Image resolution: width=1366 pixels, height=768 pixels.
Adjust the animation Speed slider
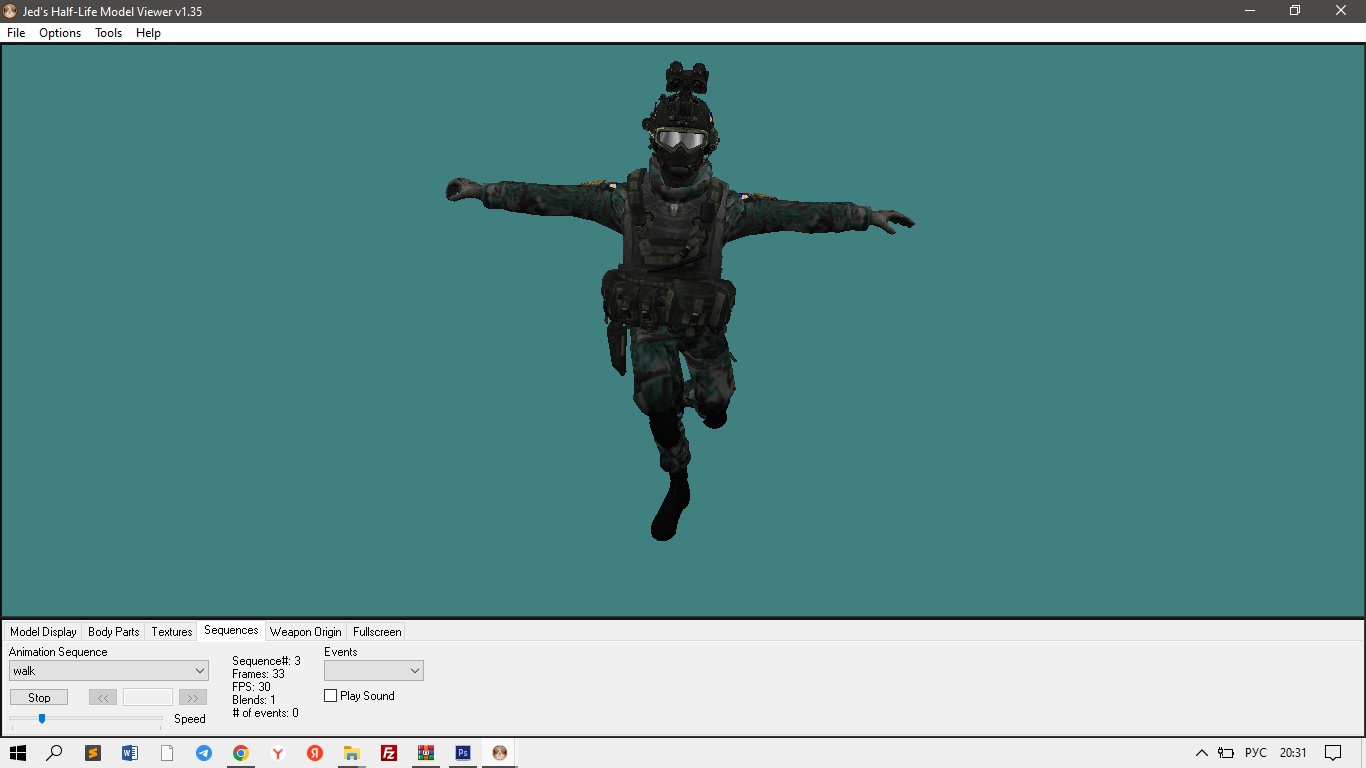click(x=42, y=718)
